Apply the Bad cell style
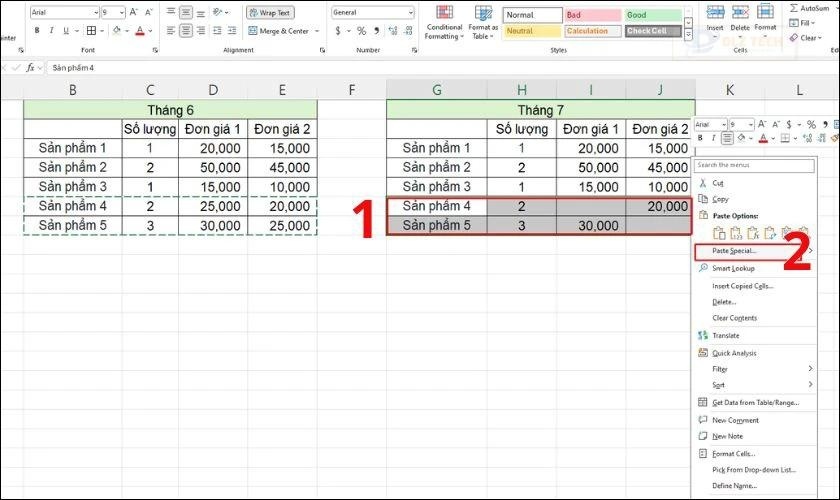 [592, 15]
